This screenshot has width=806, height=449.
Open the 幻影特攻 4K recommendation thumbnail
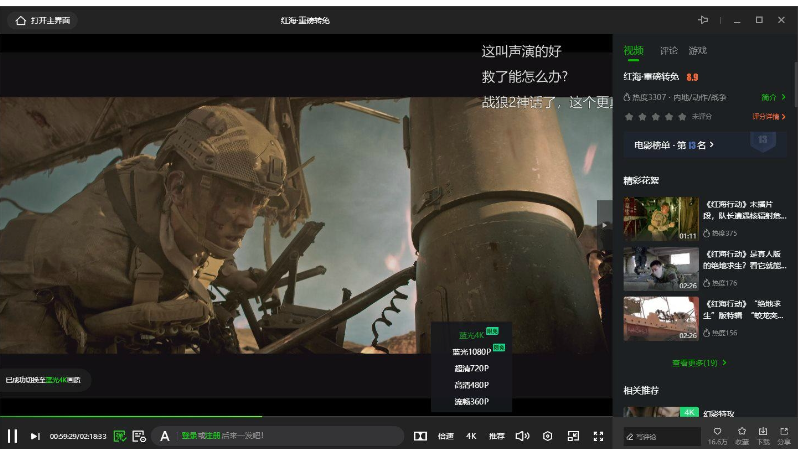pos(661,412)
